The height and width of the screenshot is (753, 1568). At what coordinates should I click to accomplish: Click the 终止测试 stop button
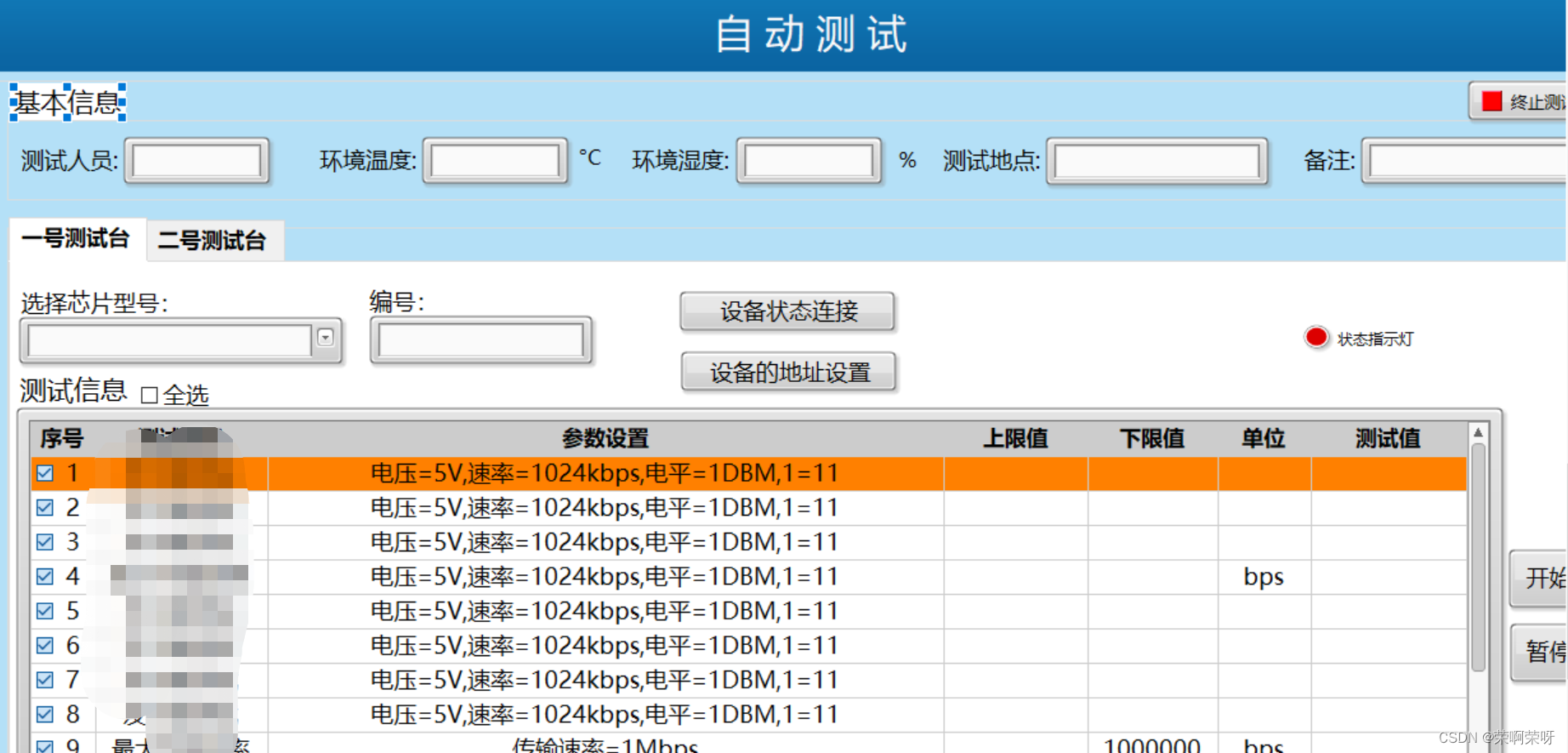tap(1519, 102)
